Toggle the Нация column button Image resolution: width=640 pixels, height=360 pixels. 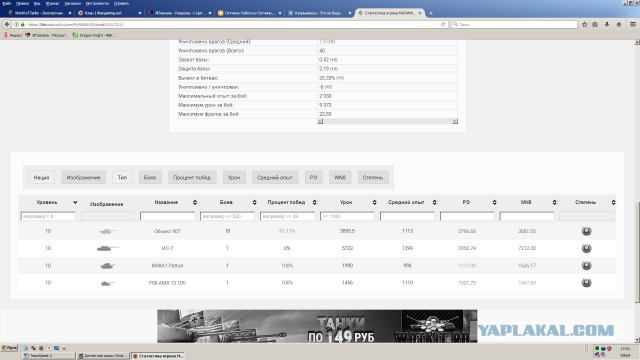[x=41, y=178]
